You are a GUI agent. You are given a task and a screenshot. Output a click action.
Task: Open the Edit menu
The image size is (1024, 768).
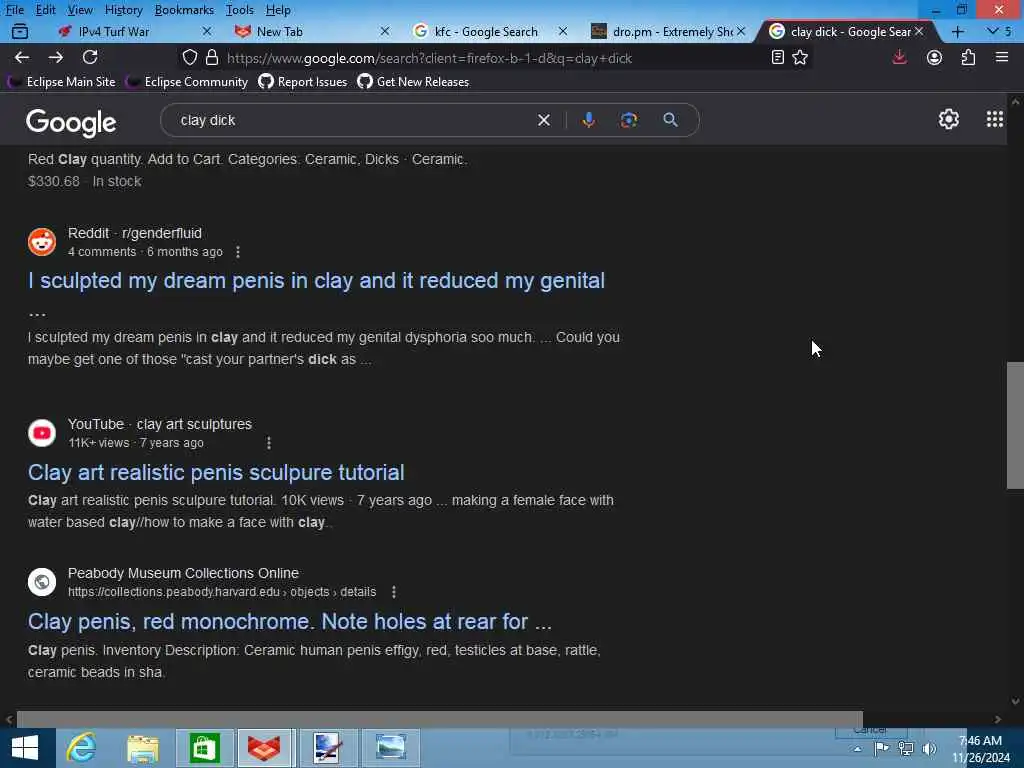click(x=45, y=10)
